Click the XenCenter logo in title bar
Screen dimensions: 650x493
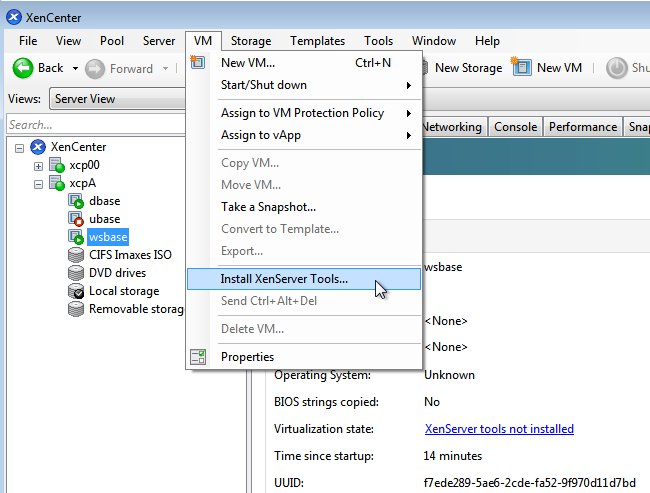(14, 17)
